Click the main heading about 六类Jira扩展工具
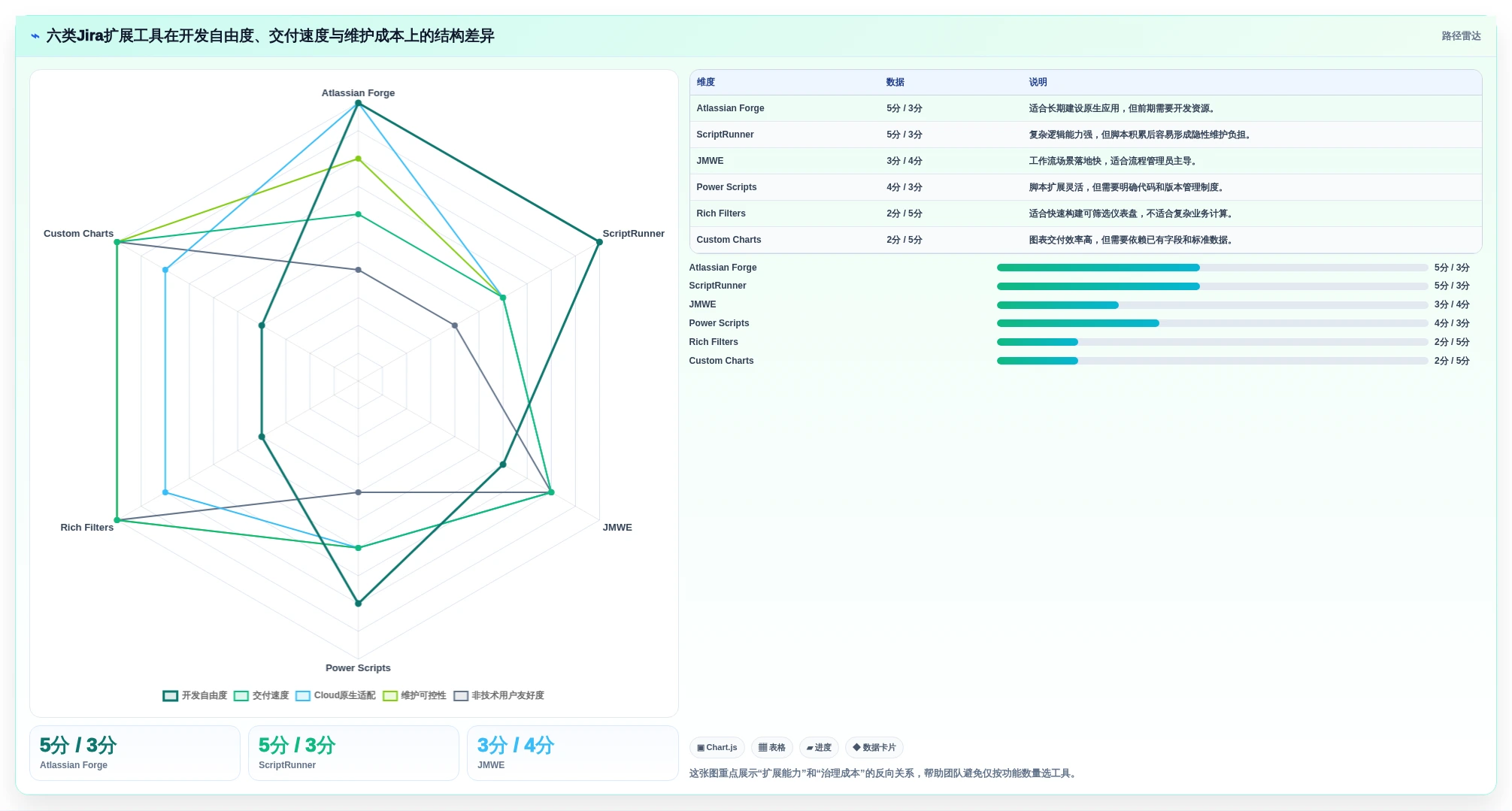Image resolution: width=1512 pixels, height=811 pixels. coord(270,36)
